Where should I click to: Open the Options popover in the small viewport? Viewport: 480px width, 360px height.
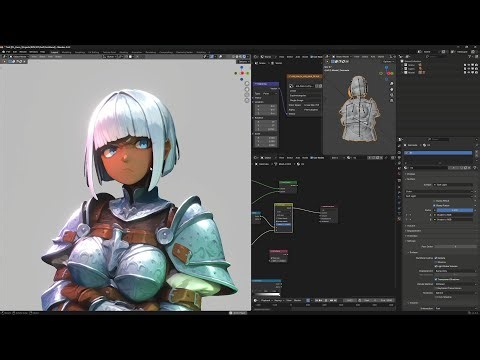click(x=388, y=62)
